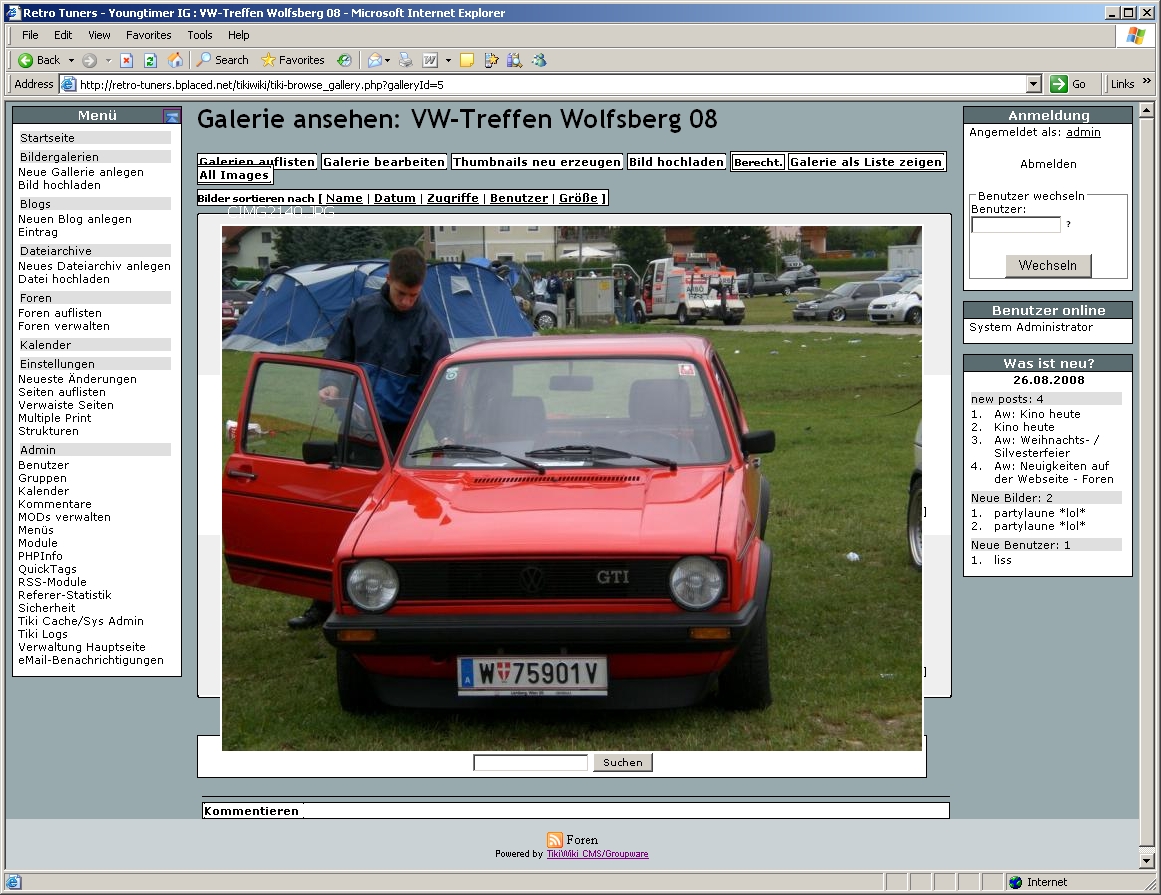
Task: Open the Messenger toolbar icon
Action: (539, 60)
